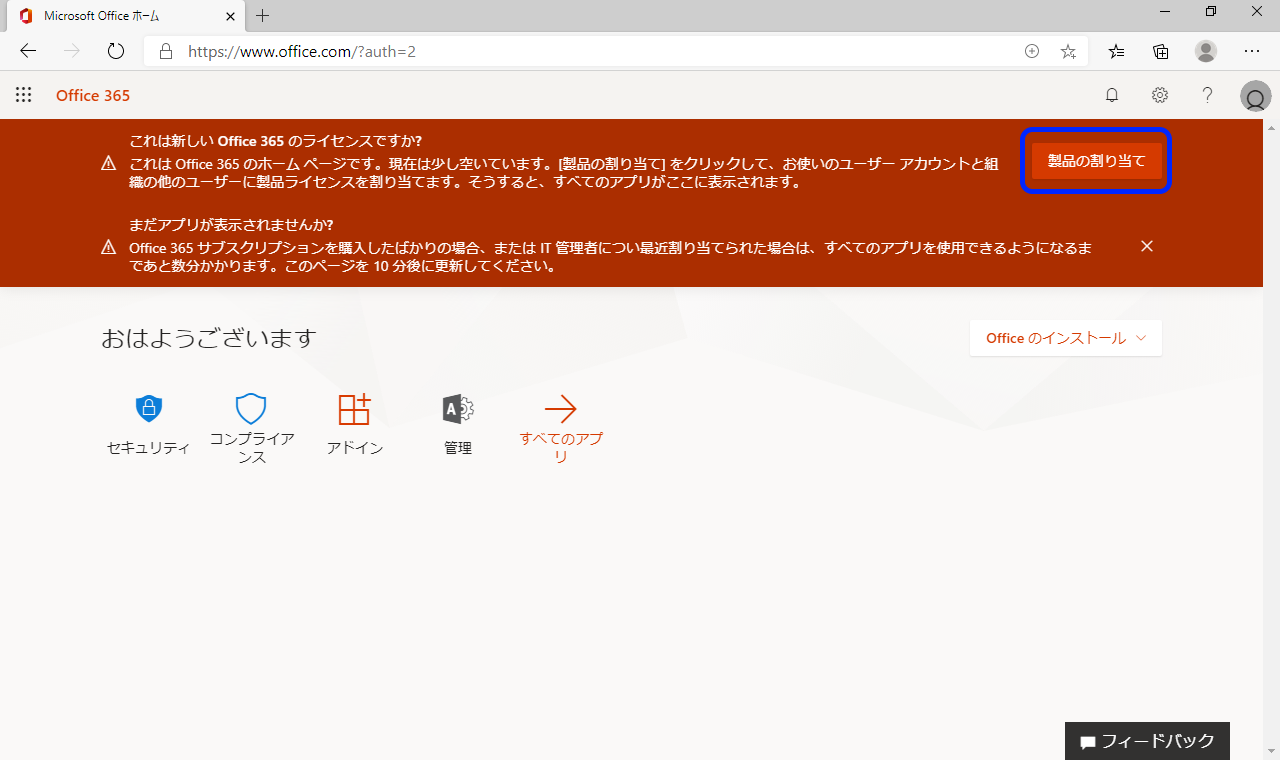1280x760 pixels.
Task: Open the 管理 admin app
Action: click(458, 424)
